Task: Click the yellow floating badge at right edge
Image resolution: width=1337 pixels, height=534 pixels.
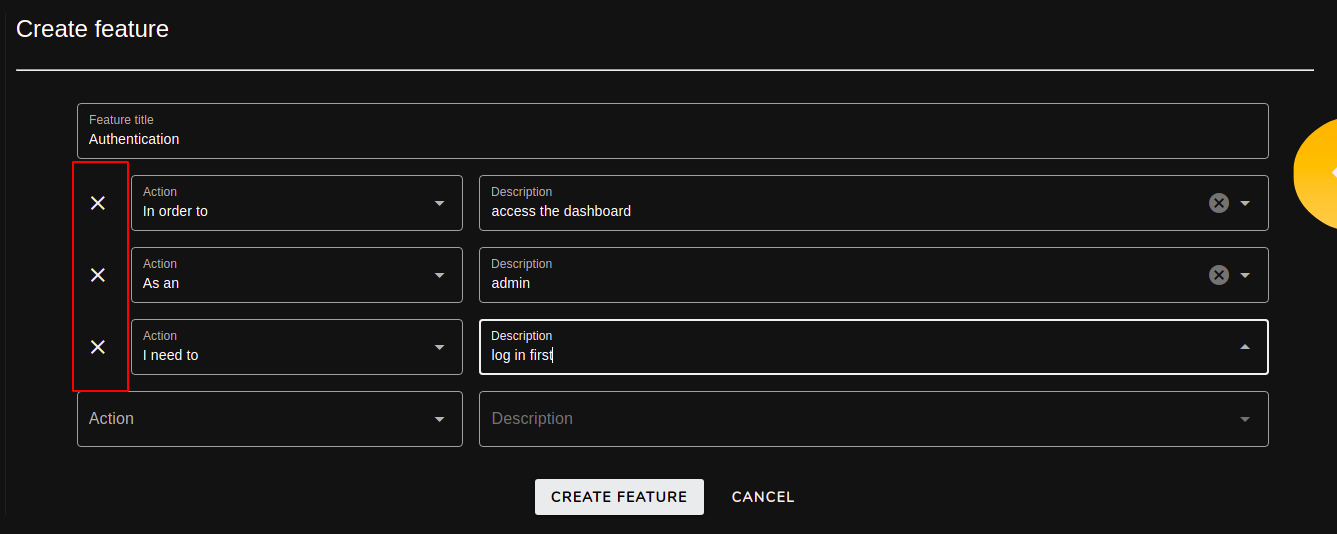Action: [x=1316, y=176]
